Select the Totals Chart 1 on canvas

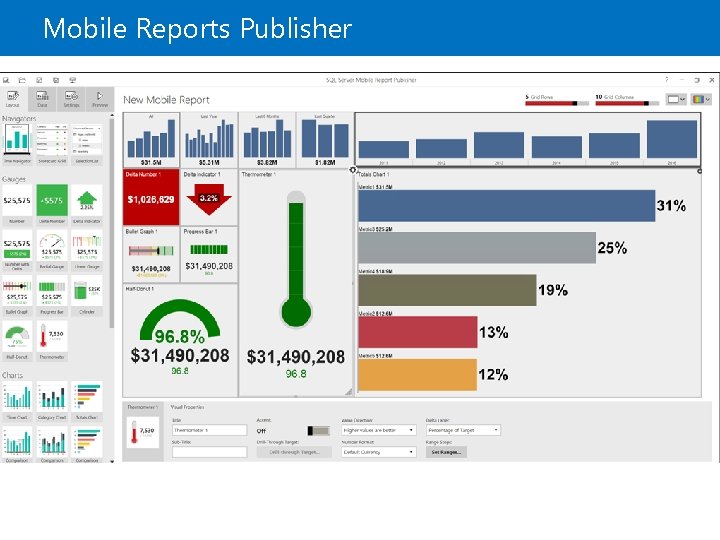(x=528, y=283)
